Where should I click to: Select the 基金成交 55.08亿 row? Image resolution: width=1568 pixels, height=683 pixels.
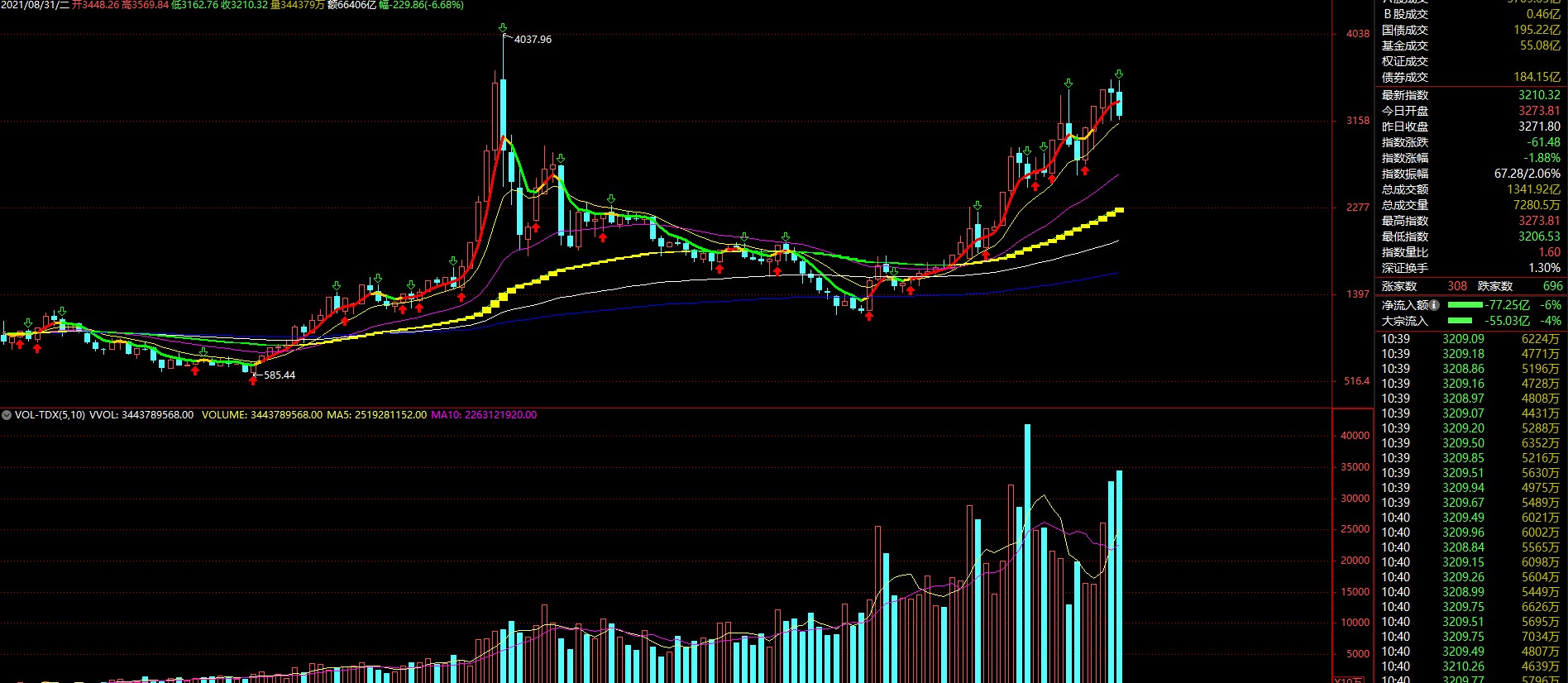1471,45
